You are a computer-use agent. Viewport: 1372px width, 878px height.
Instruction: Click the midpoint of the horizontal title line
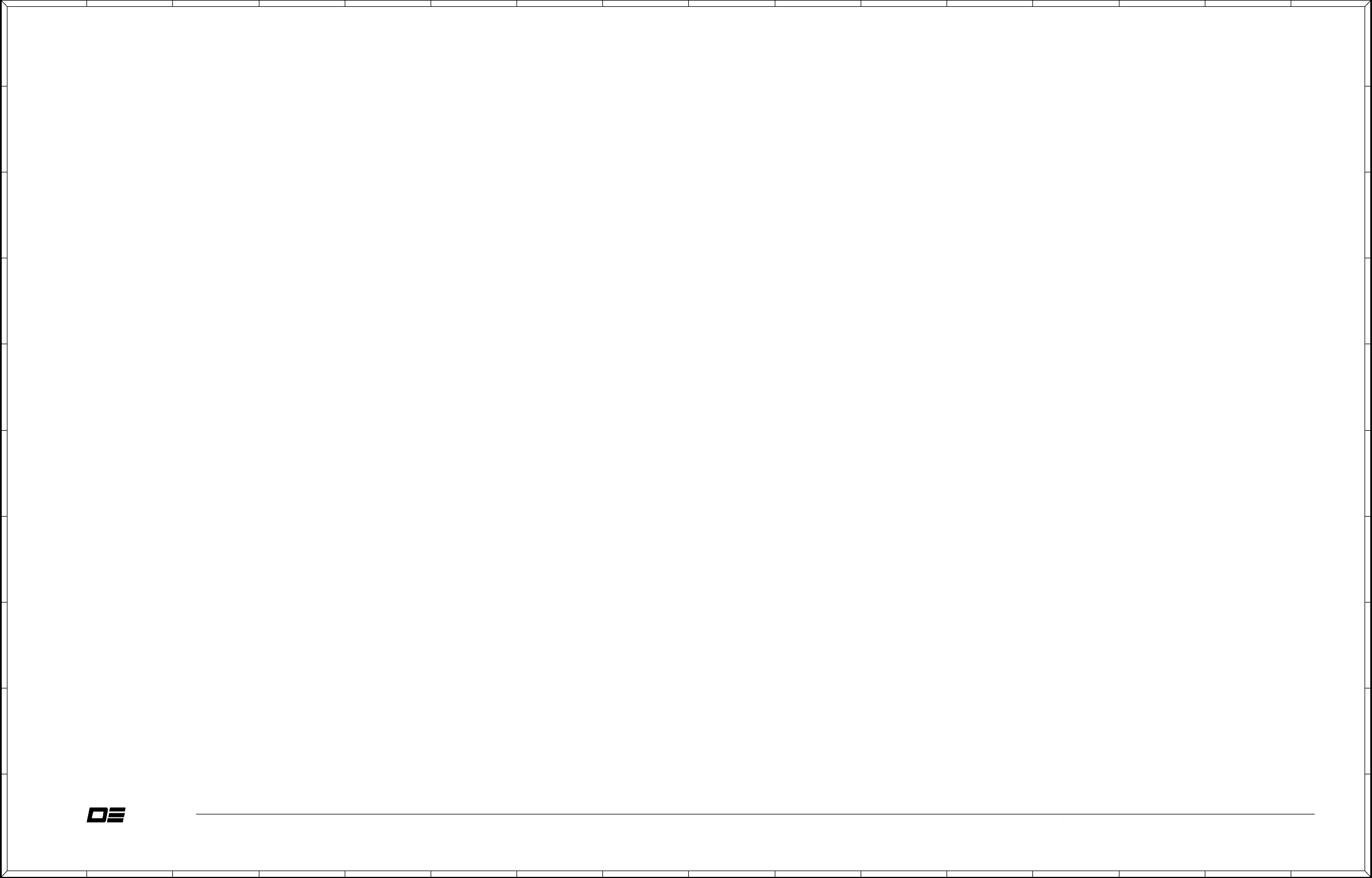coord(755,814)
